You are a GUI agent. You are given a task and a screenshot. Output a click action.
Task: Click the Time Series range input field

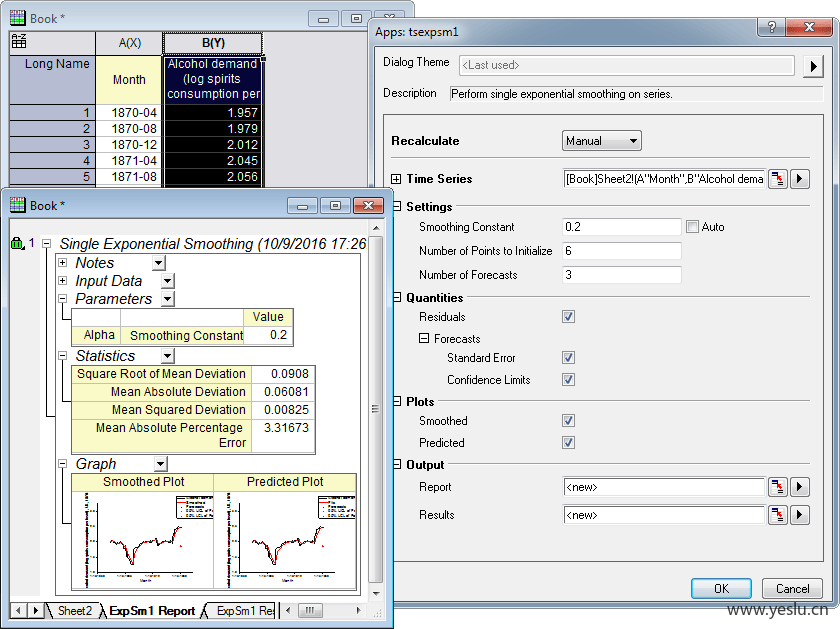point(664,179)
